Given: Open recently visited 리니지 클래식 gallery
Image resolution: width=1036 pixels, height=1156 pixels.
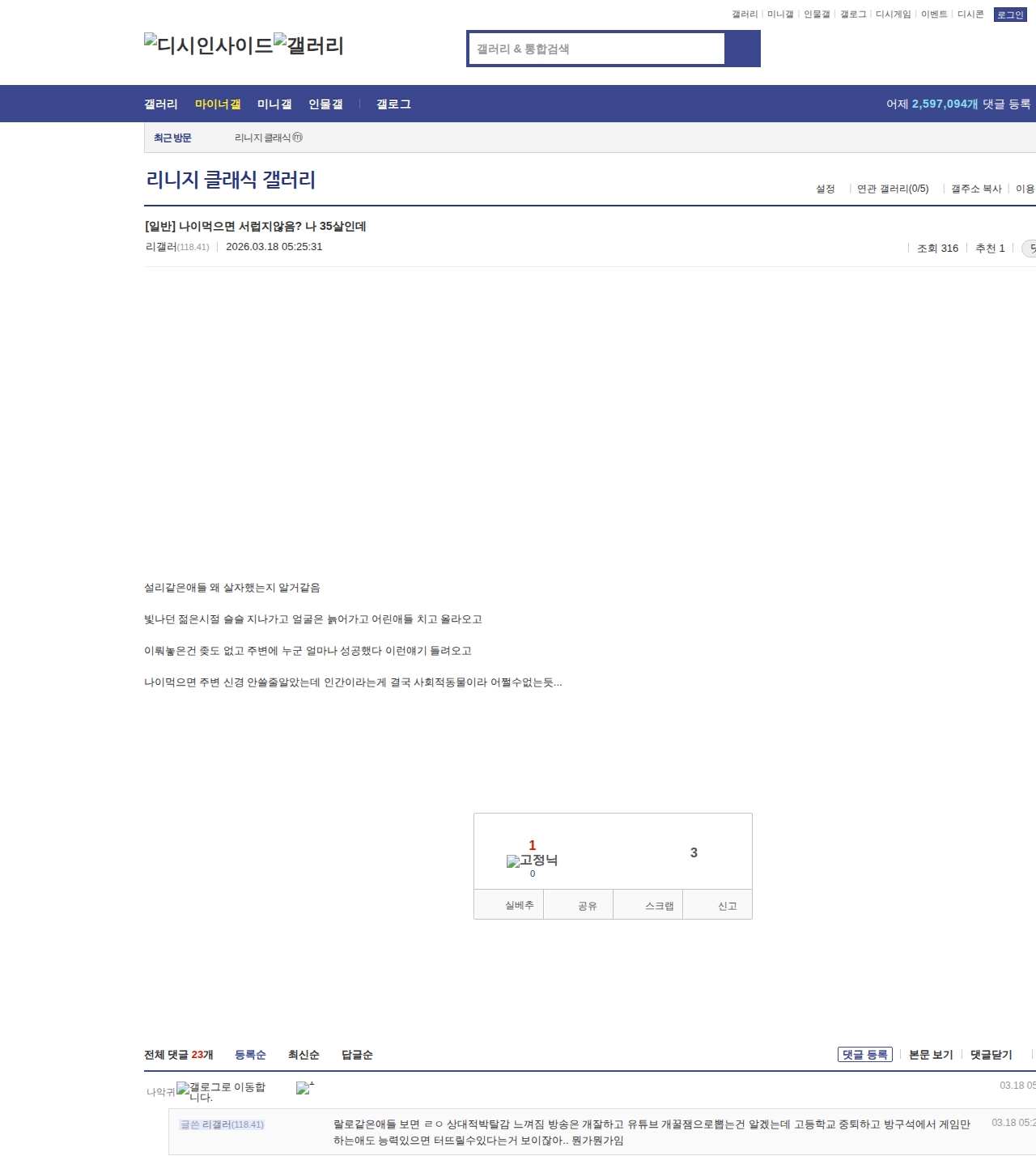Looking at the screenshot, I should 269,138.
